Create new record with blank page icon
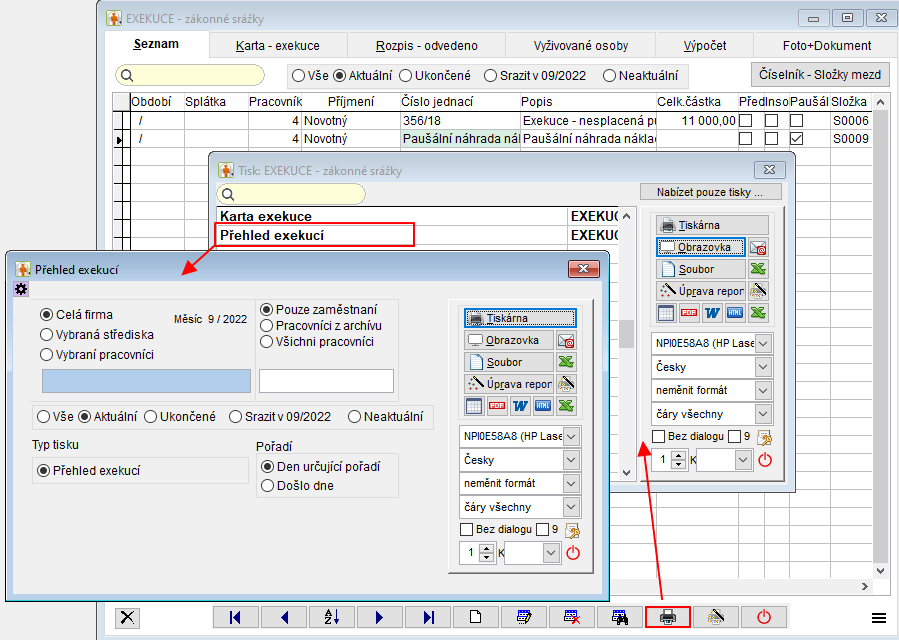Screen dimensions: 899x640 pos(476,618)
